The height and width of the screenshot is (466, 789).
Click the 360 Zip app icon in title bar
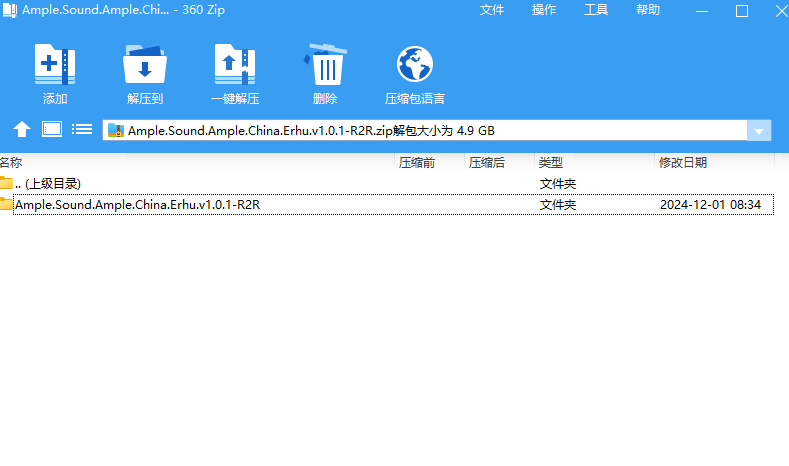pos(9,10)
